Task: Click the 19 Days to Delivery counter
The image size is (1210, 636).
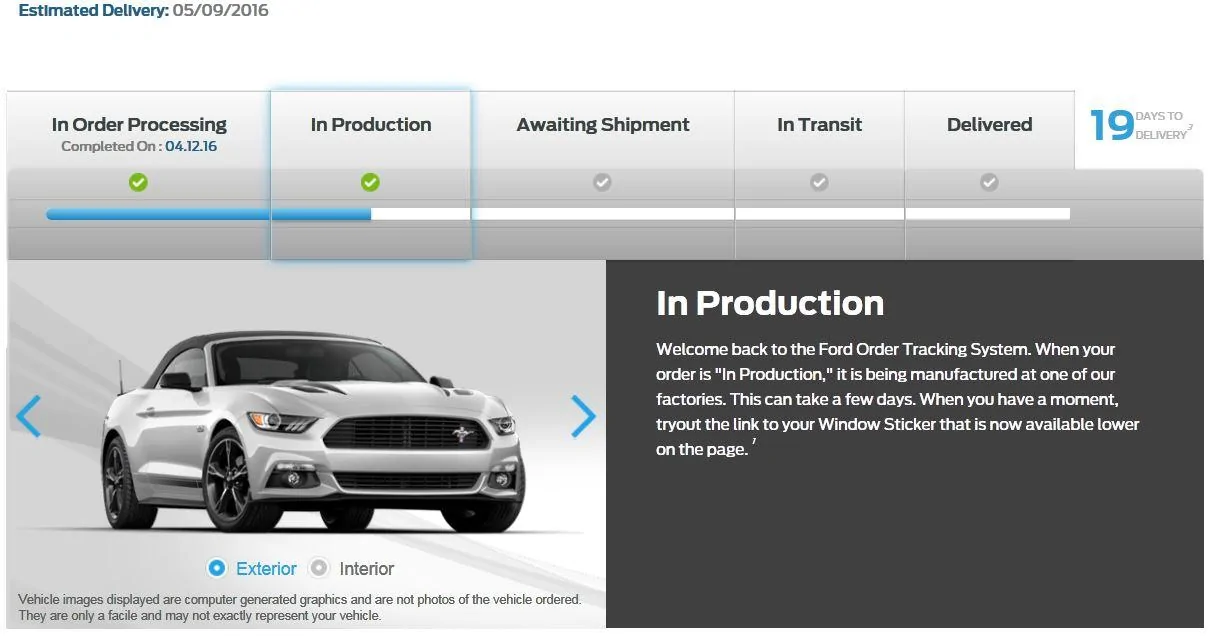Action: [x=1140, y=127]
